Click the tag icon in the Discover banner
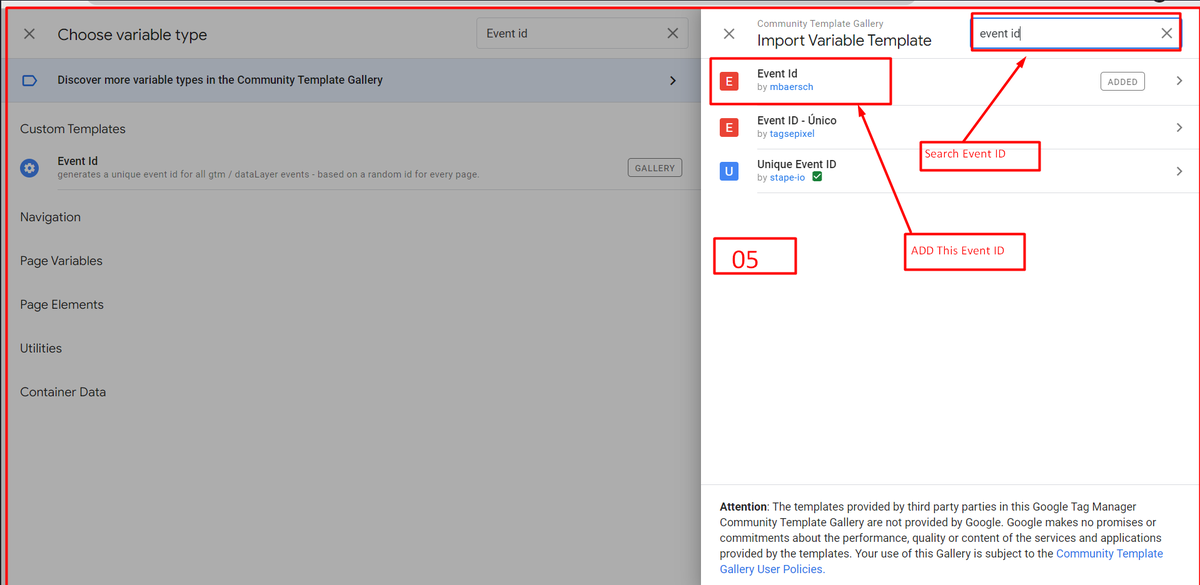This screenshot has width=1200, height=585. 29,80
